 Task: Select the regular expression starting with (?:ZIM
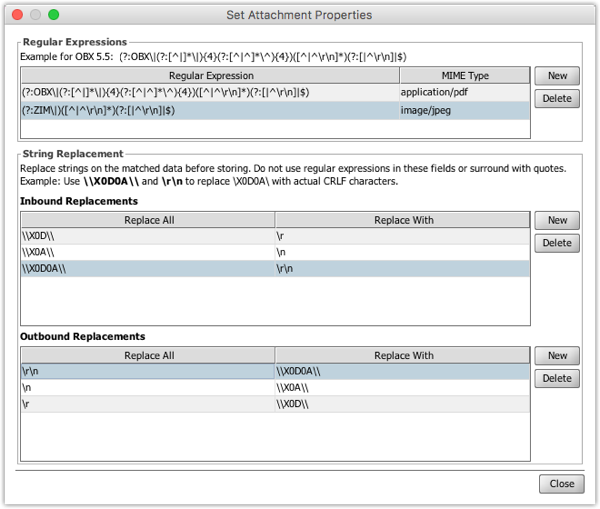210,111
